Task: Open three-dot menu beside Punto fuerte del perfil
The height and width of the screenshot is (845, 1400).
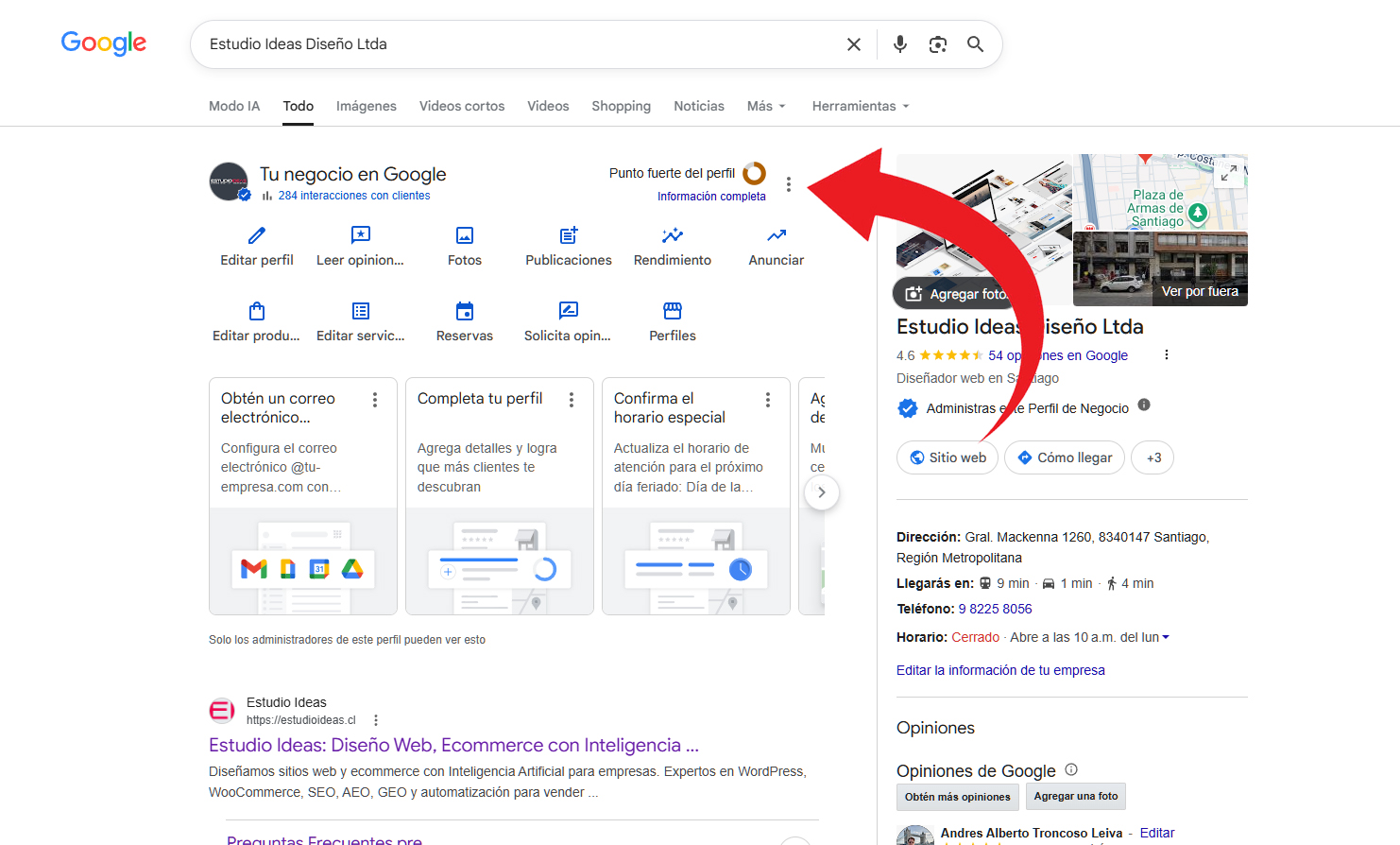Action: [789, 184]
